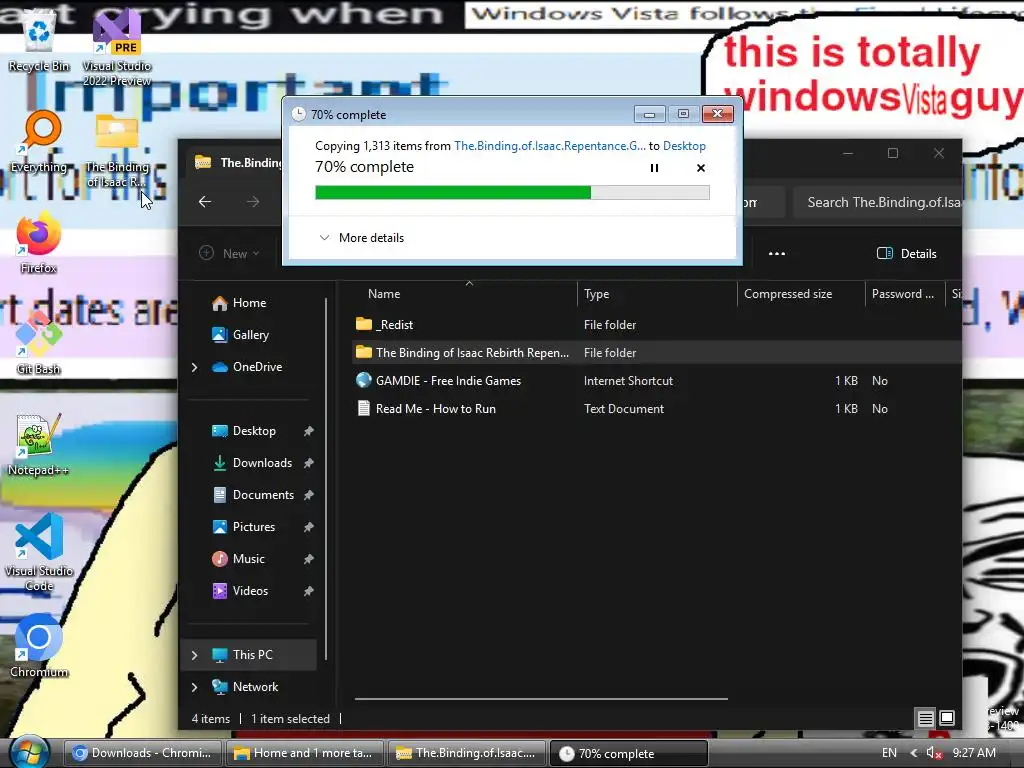
Task: Click the Search The.Binding.of.Isaac field
Action: (877, 202)
